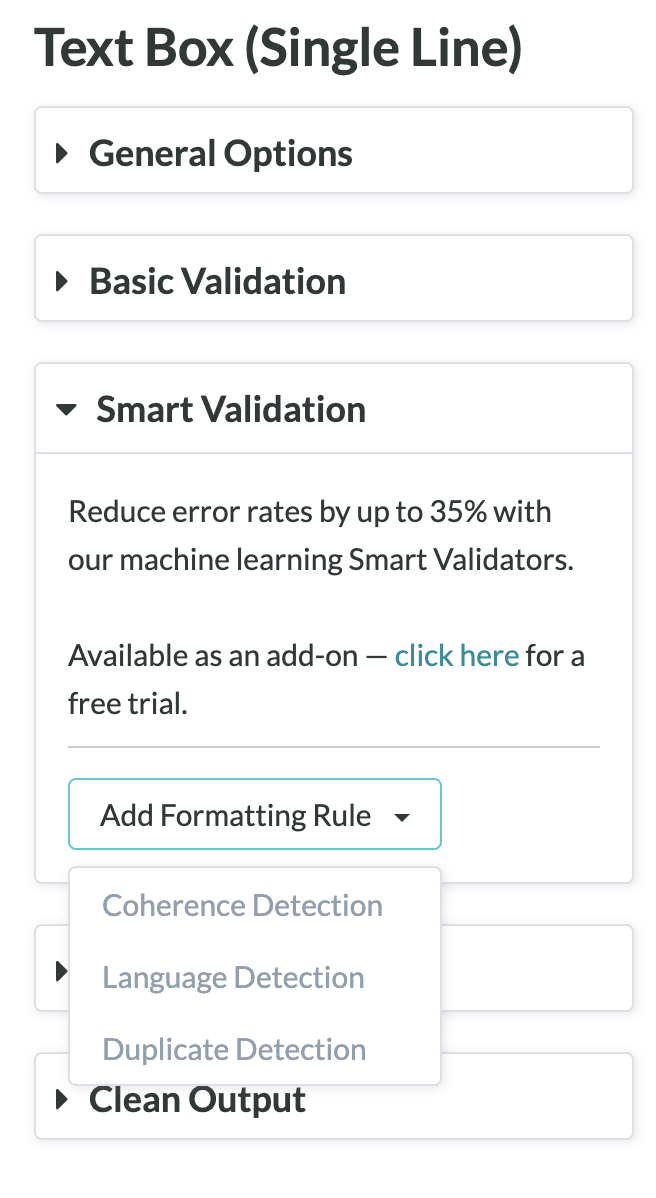Click the Basic Validation header label
The width and height of the screenshot is (656, 1198).
point(217,280)
